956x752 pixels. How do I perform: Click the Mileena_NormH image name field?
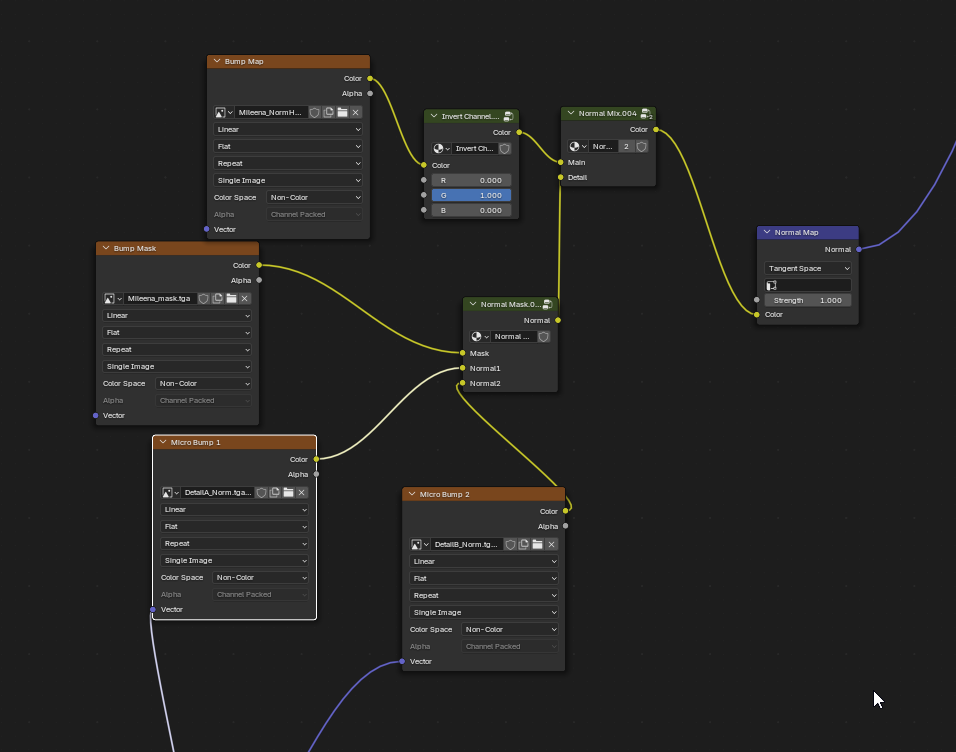[271, 112]
